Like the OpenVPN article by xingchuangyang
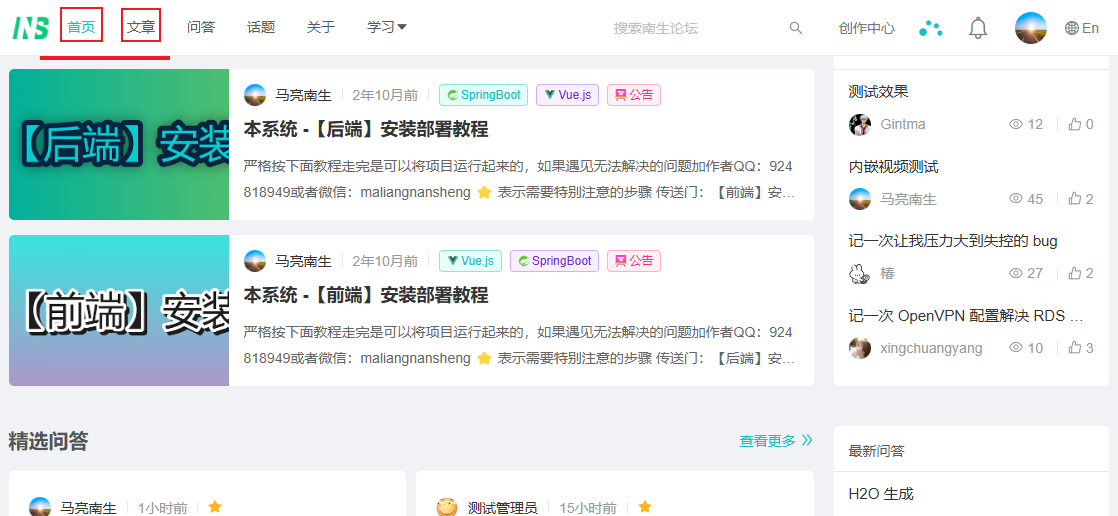The width and height of the screenshot is (1118, 516). (1074, 348)
